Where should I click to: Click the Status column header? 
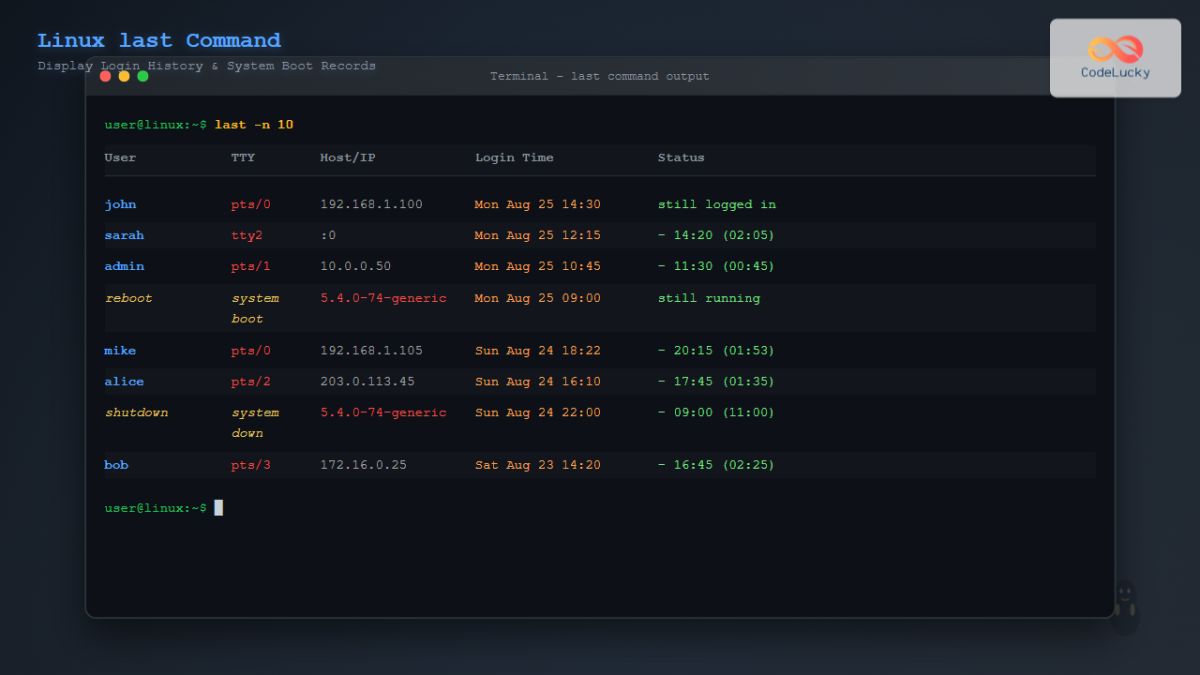(x=681, y=158)
